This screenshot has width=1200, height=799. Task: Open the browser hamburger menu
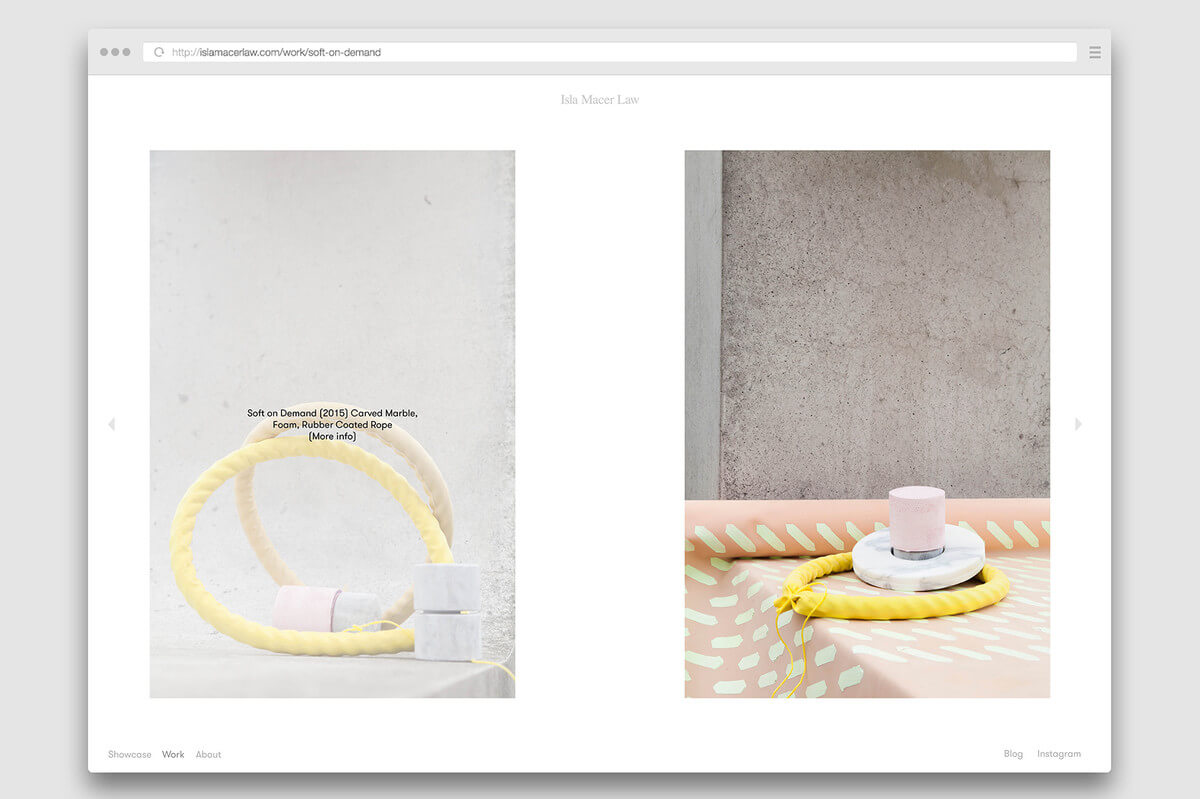pyautogui.click(x=1095, y=52)
